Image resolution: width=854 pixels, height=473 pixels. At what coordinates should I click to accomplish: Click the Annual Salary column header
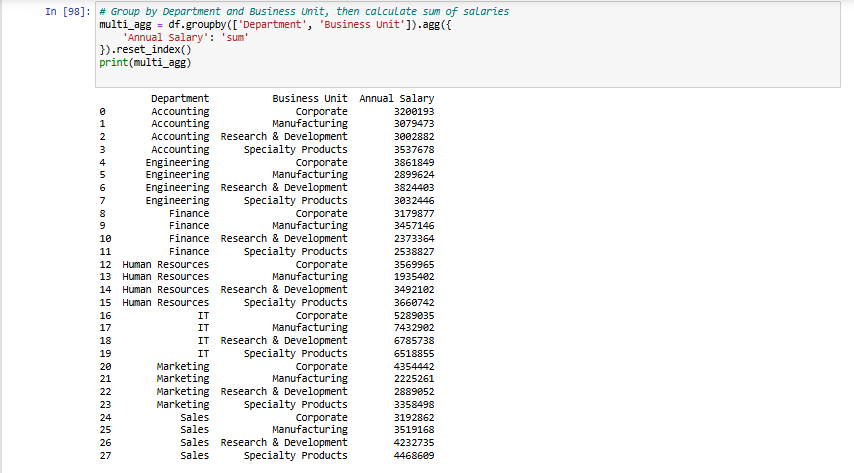396,99
